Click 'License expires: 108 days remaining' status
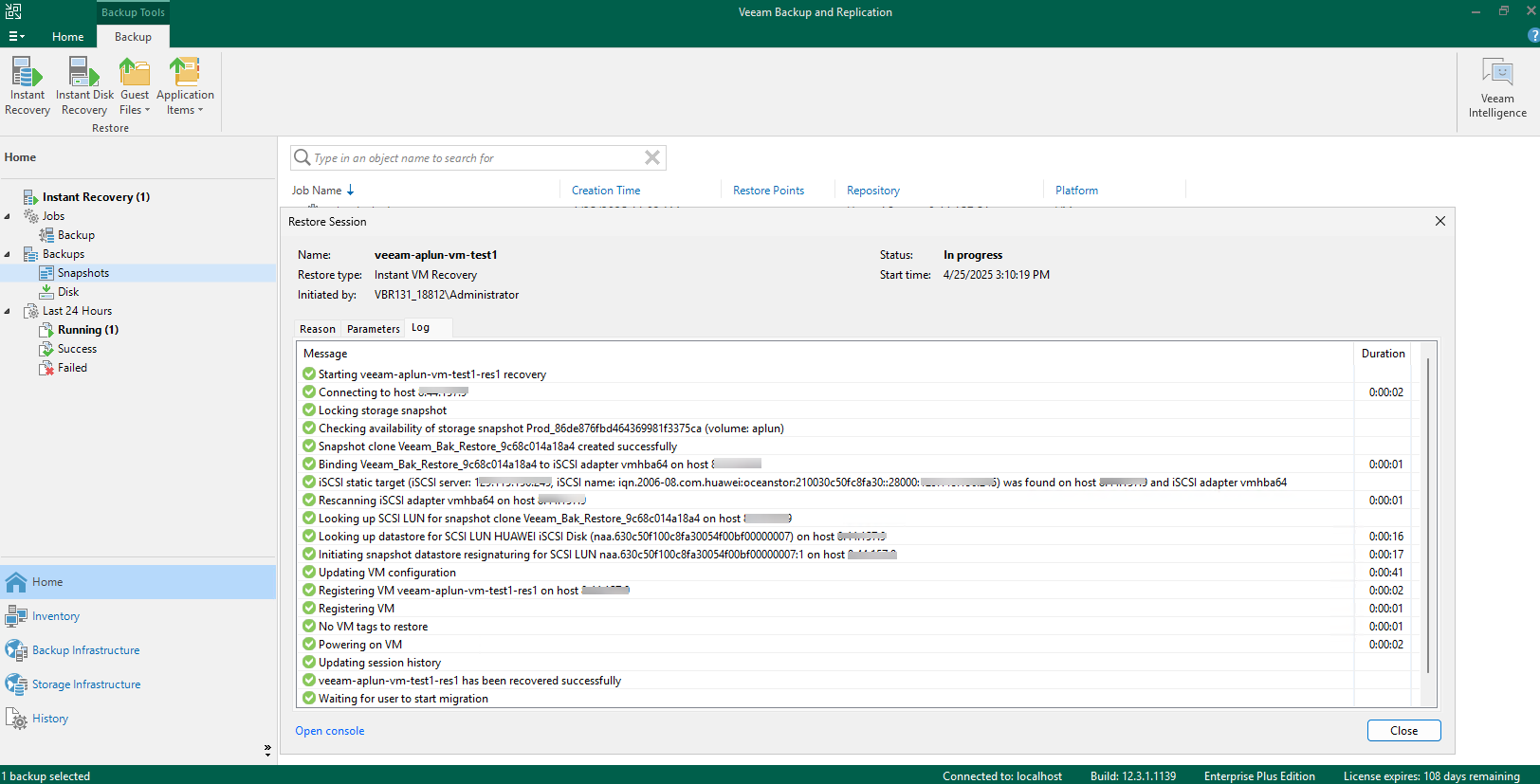This screenshot has height=784, width=1540. pos(1431,776)
